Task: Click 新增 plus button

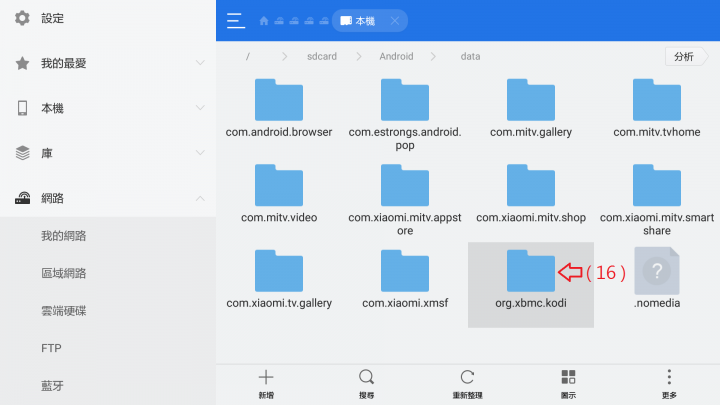Action: 266,384
